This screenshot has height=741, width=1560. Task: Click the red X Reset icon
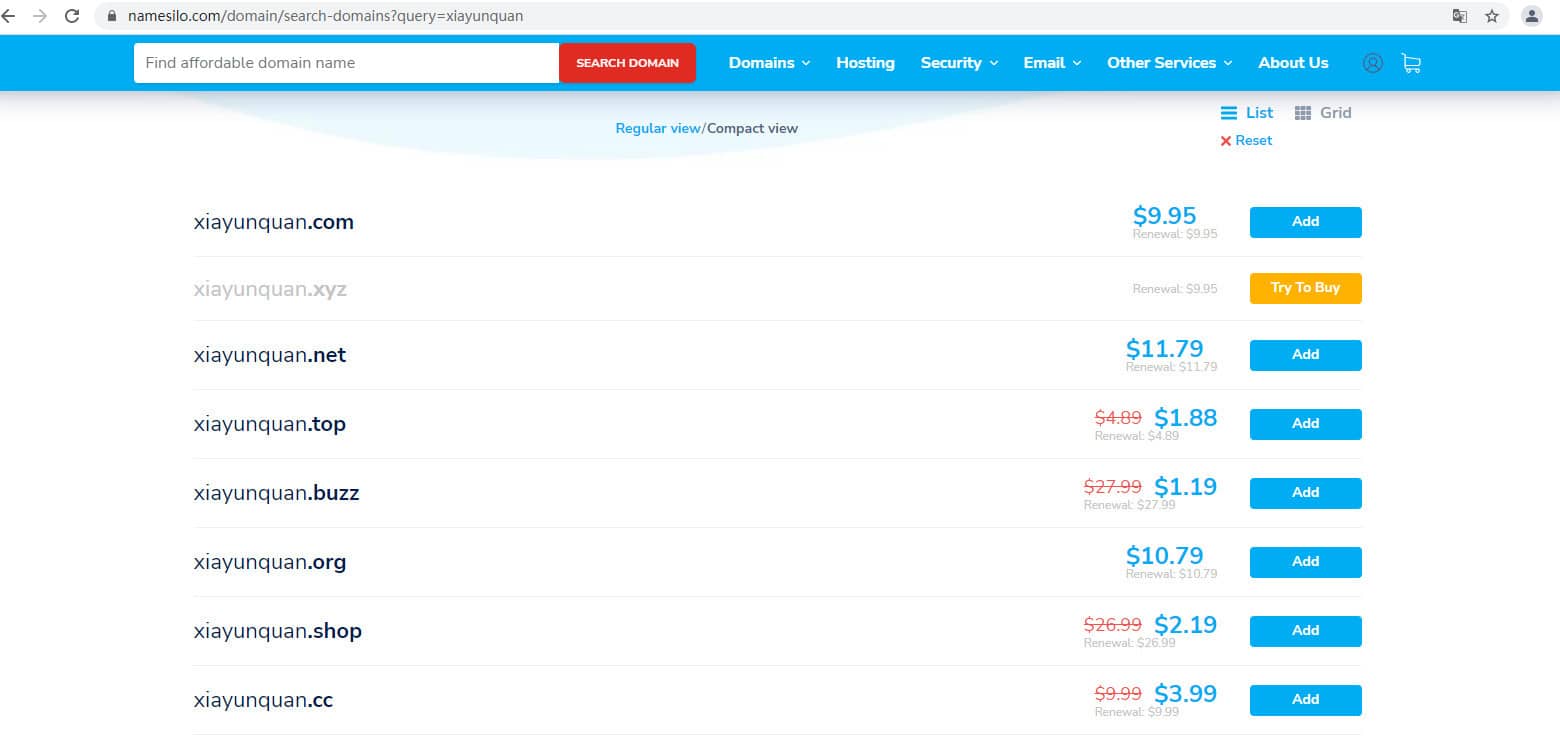[x=1226, y=141]
